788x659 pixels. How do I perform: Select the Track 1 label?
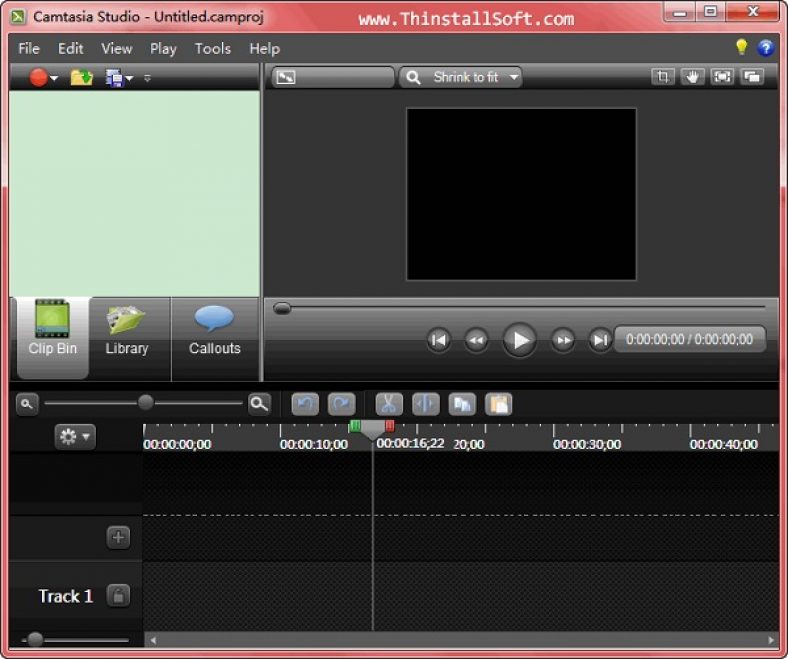pos(65,596)
